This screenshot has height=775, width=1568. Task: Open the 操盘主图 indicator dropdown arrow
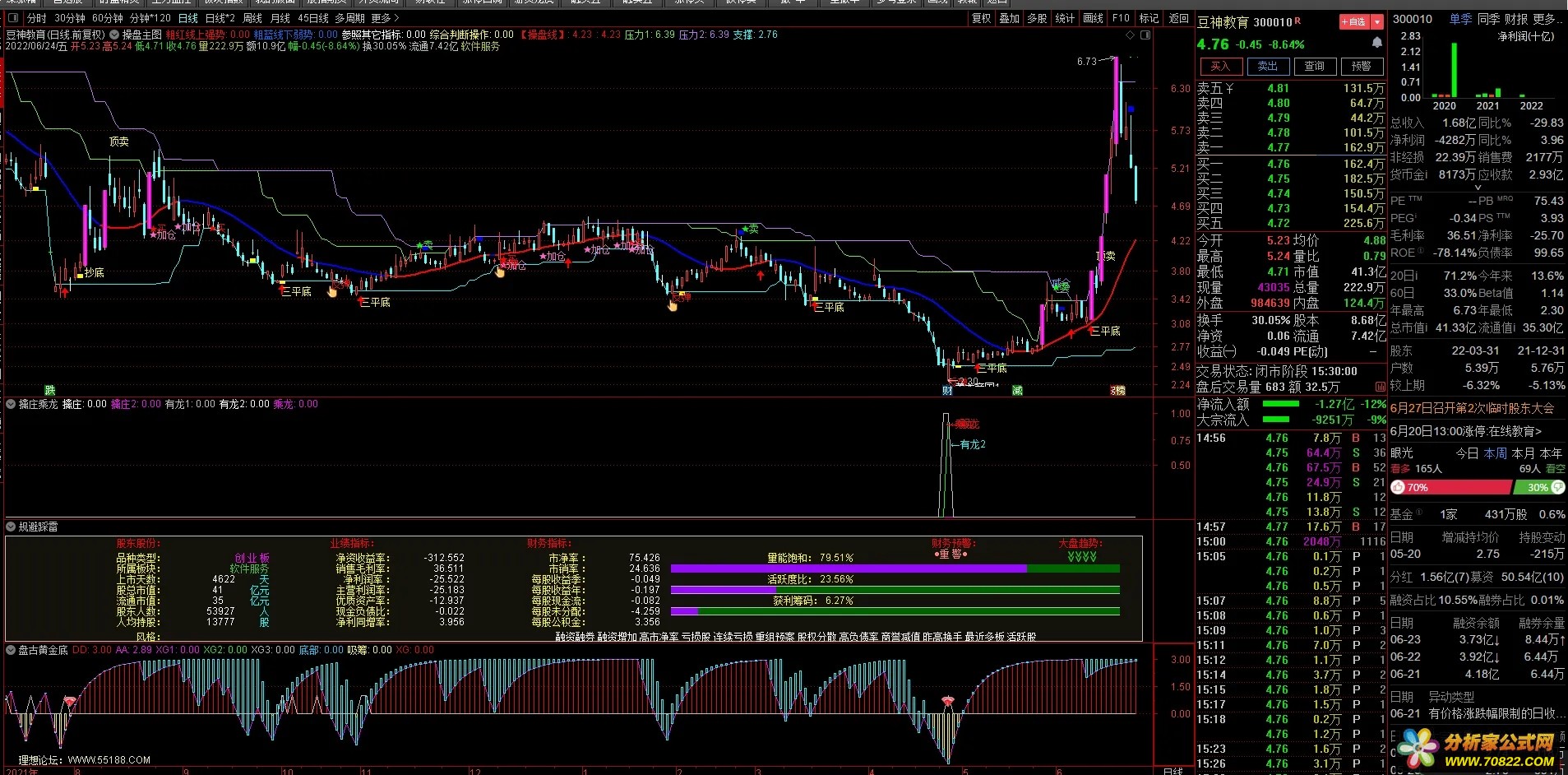[x=115, y=35]
